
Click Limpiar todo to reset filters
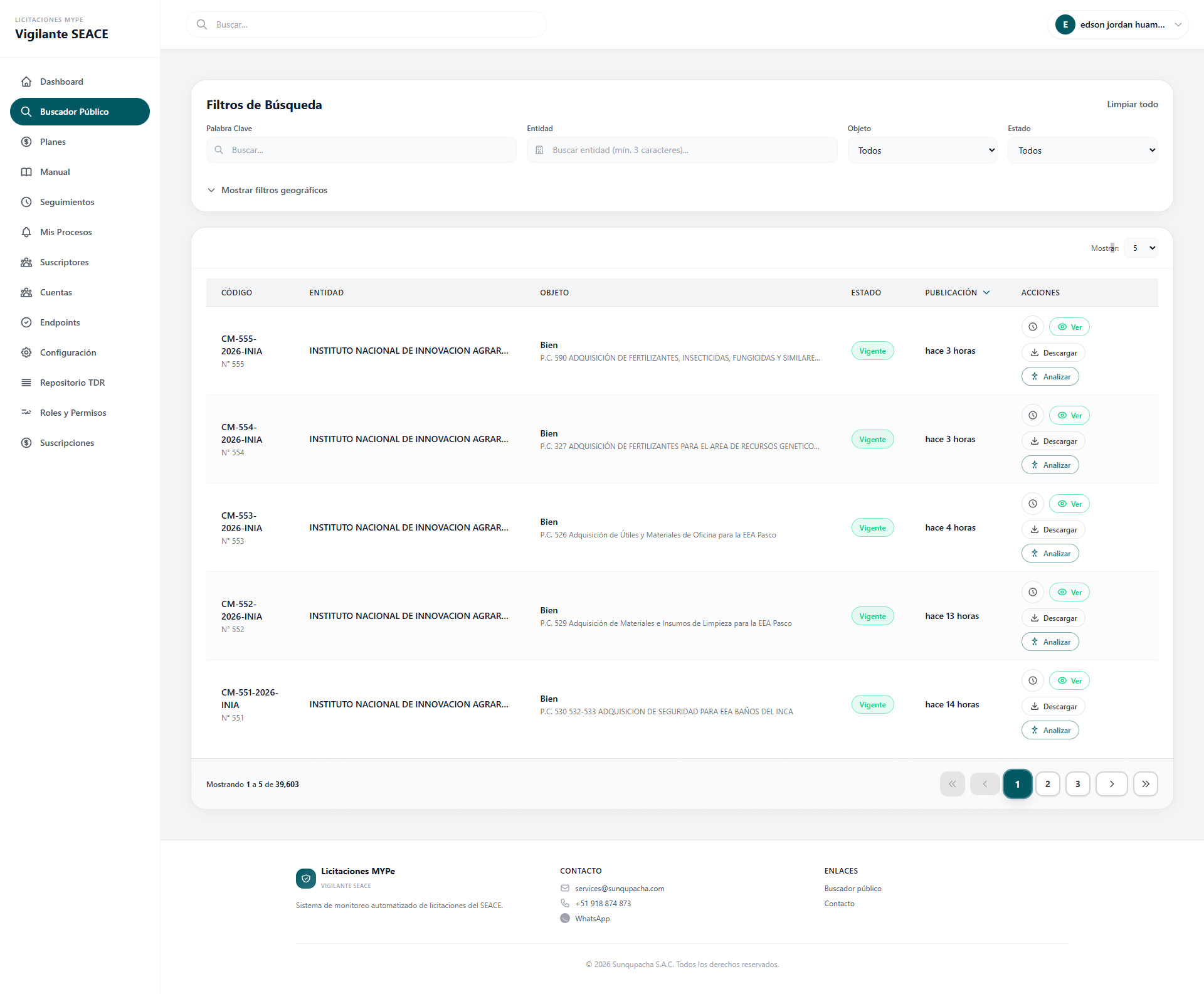(1132, 104)
